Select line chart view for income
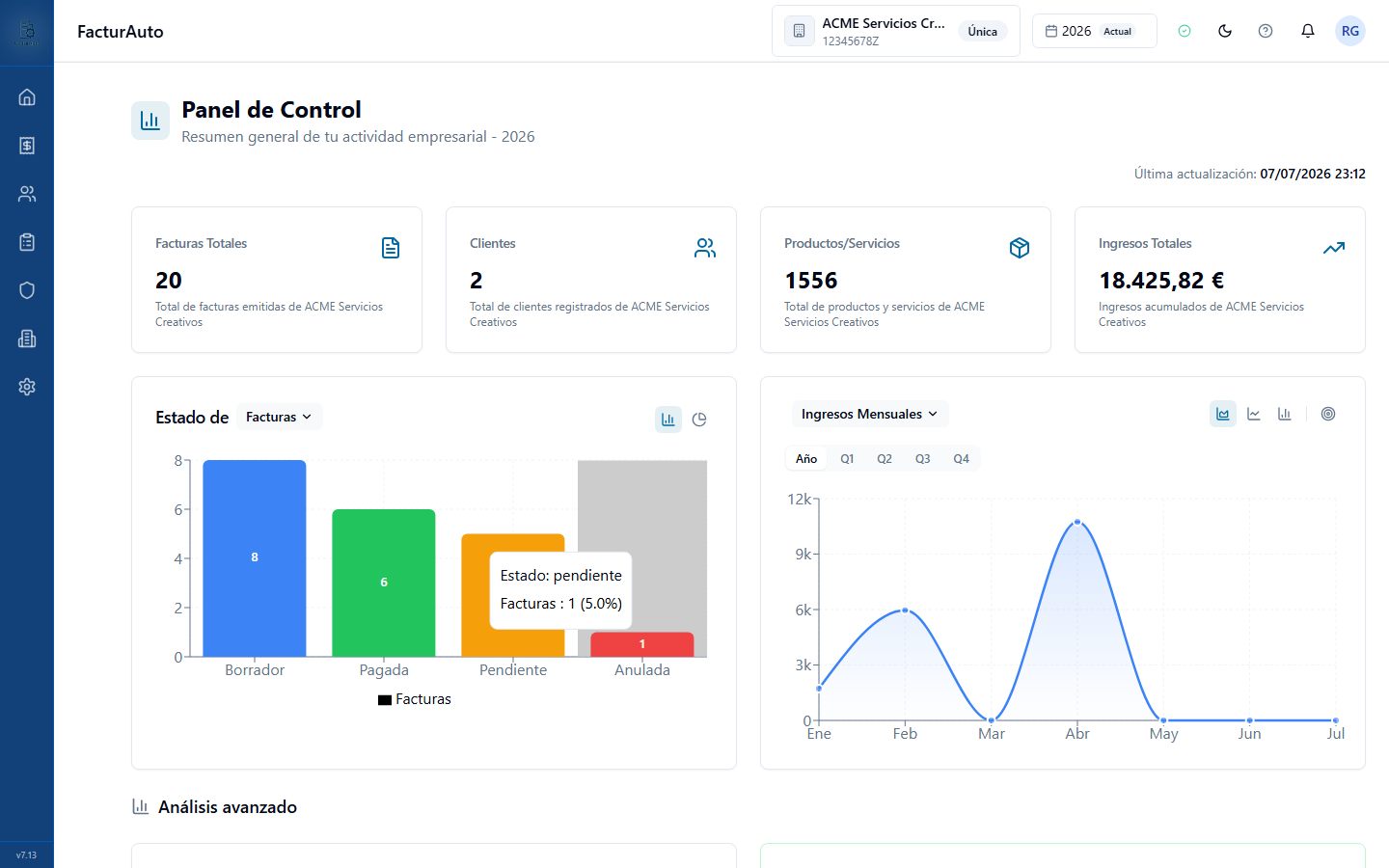Image resolution: width=1389 pixels, height=868 pixels. (x=1254, y=414)
